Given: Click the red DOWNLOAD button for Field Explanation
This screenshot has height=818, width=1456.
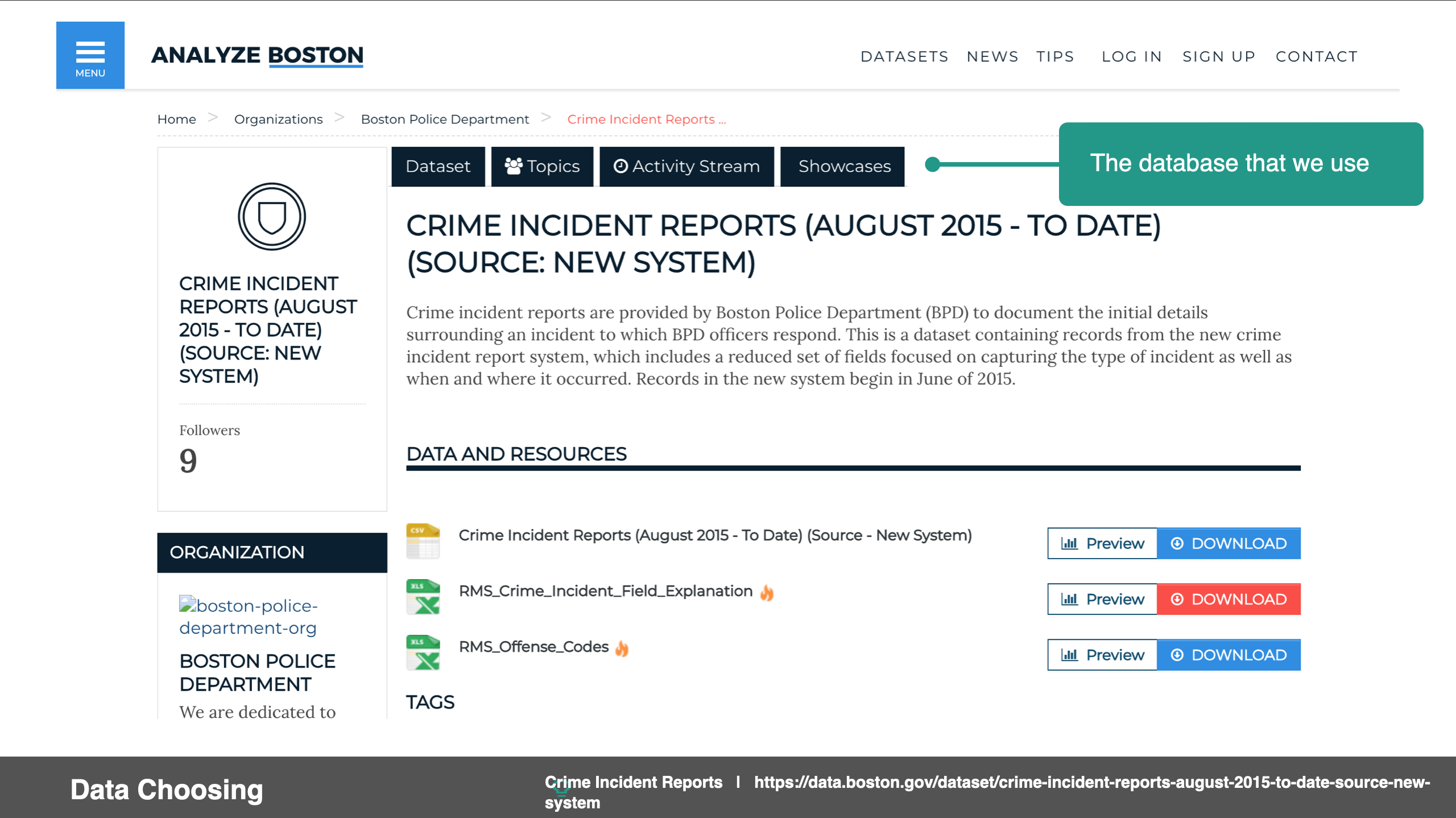Looking at the screenshot, I should coord(1228,599).
